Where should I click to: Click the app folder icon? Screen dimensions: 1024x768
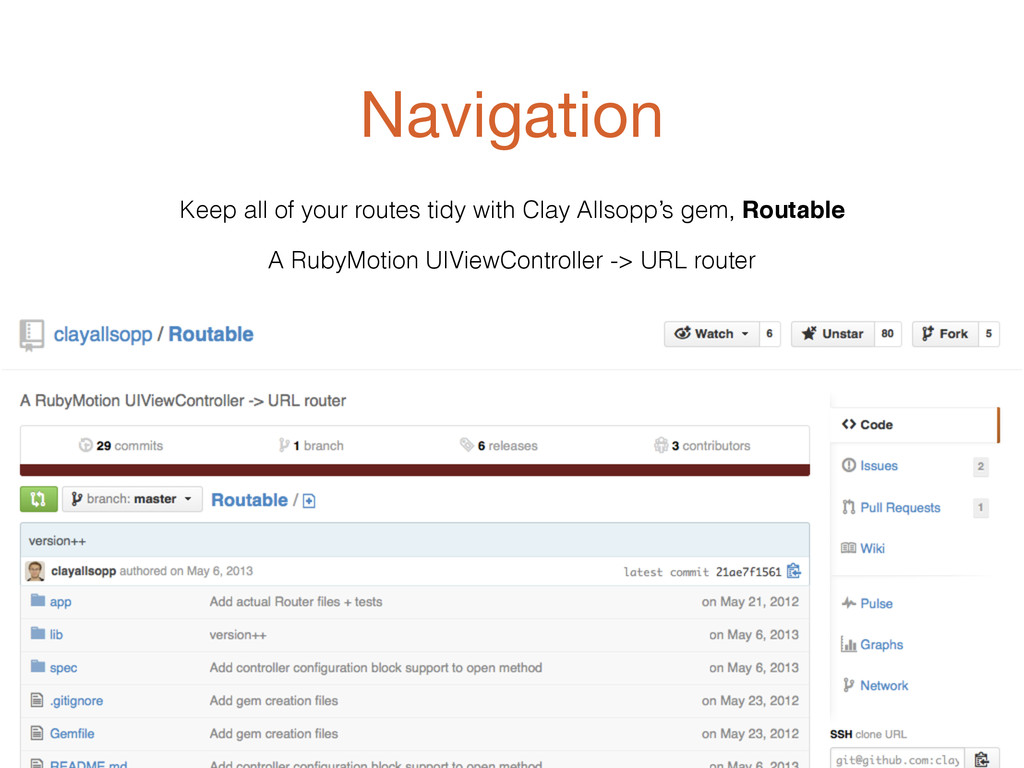click(x=38, y=600)
